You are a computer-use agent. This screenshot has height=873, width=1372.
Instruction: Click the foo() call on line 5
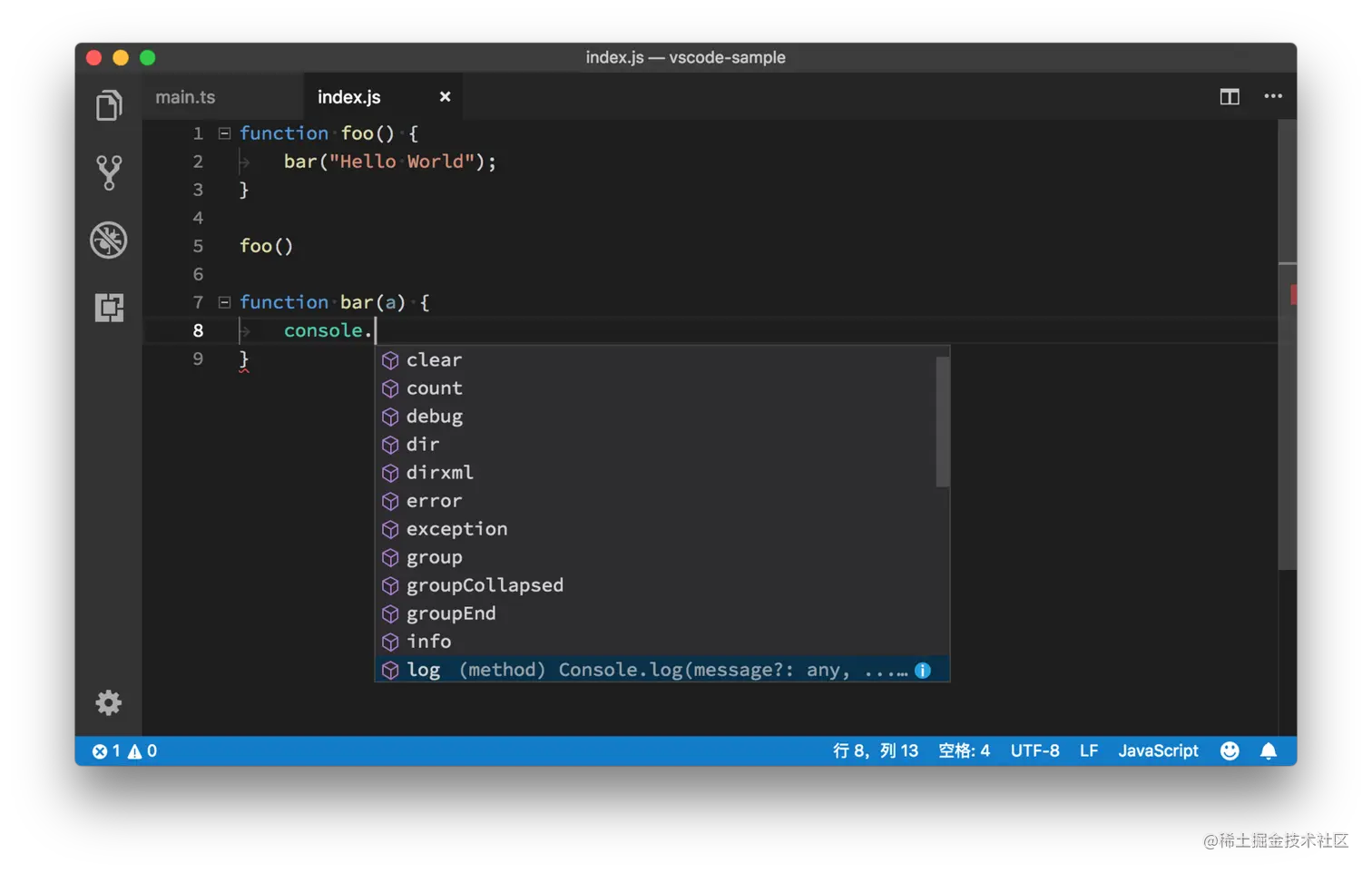point(266,246)
